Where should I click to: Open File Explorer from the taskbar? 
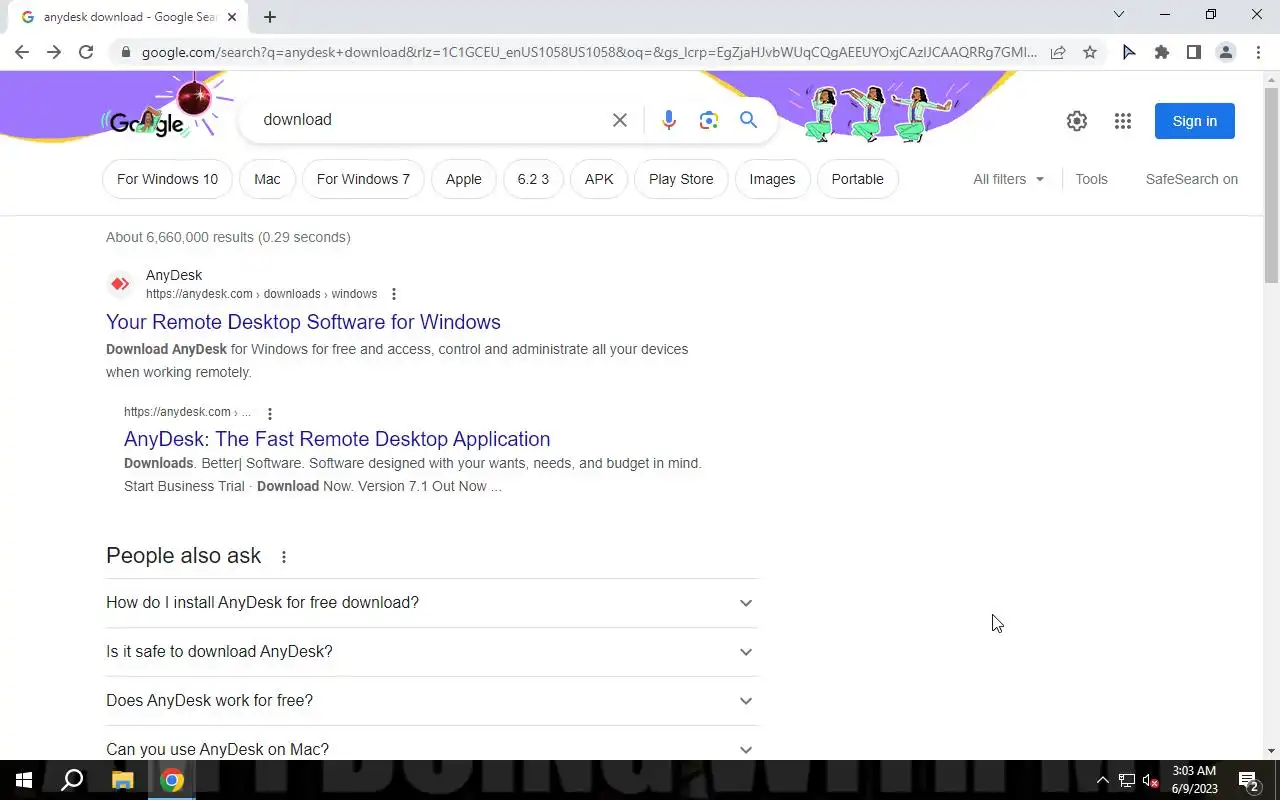[x=122, y=780]
